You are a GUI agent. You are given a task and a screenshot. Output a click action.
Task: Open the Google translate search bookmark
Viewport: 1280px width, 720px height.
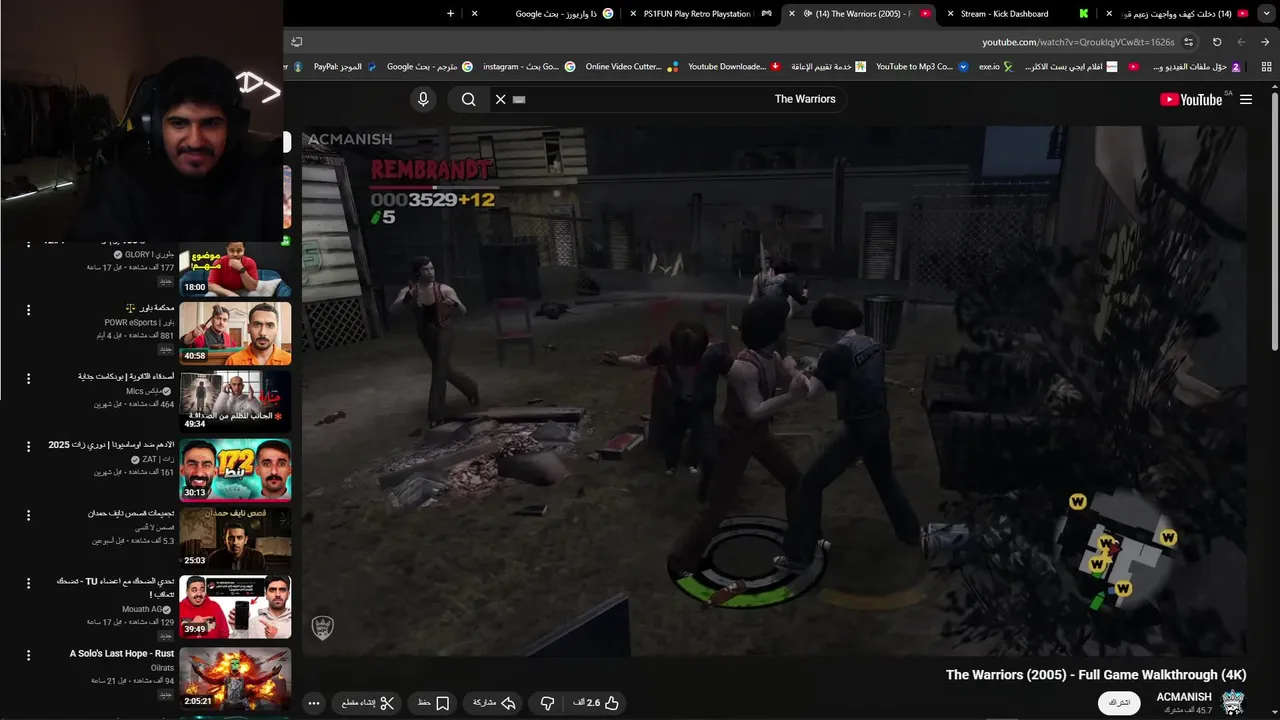point(430,67)
